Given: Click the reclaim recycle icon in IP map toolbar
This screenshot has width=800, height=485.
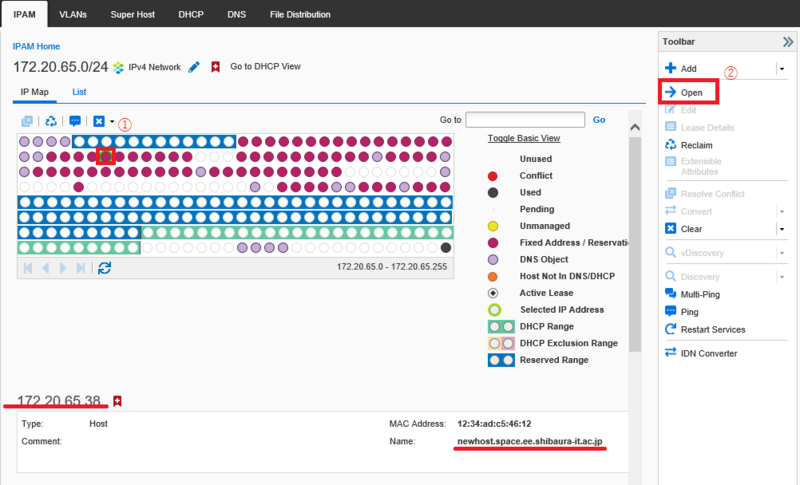Looking at the screenshot, I should [x=51, y=121].
